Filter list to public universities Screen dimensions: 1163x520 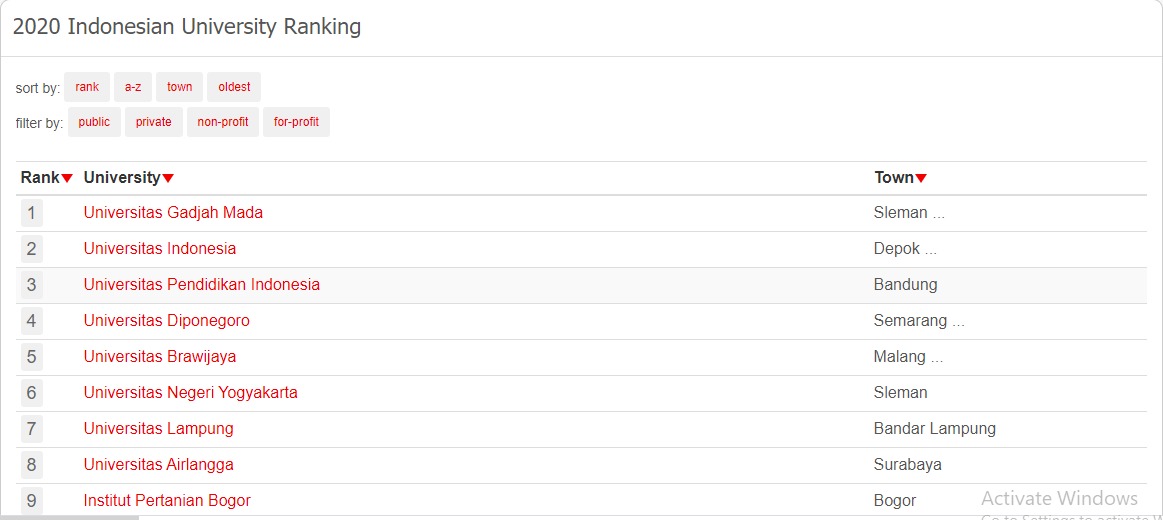click(94, 122)
